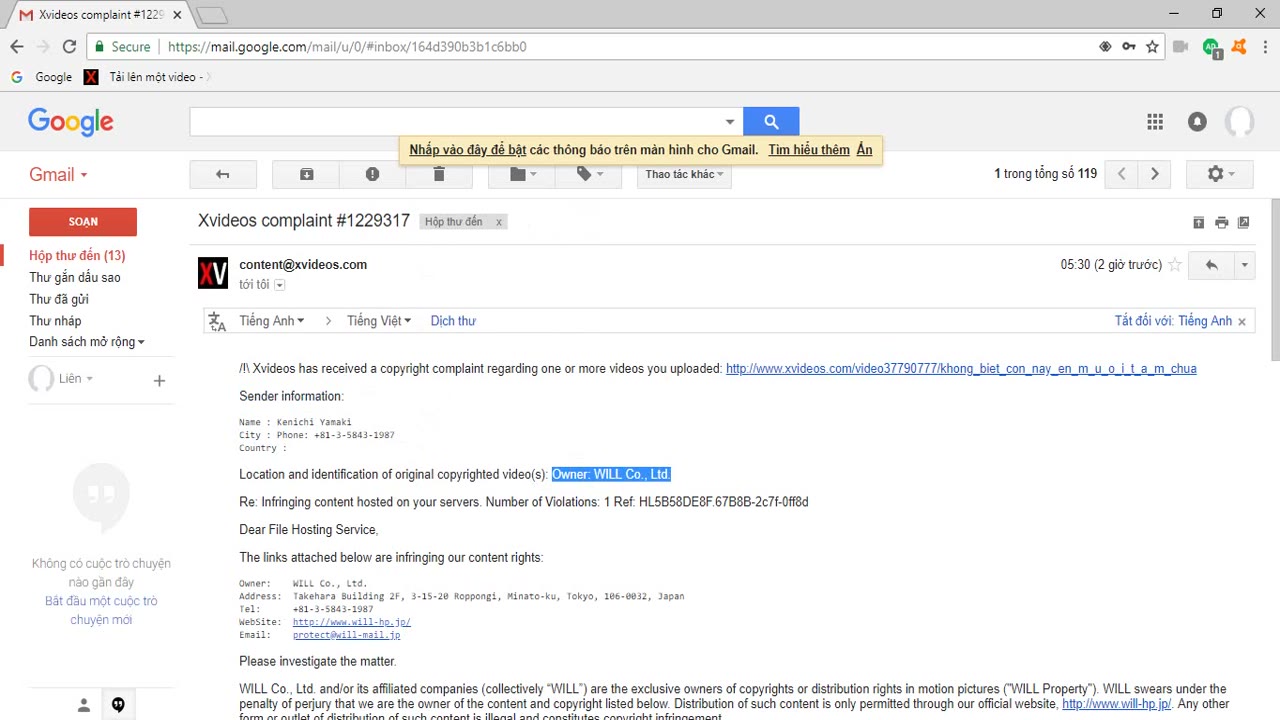The height and width of the screenshot is (720, 1280).
Task: Open more reply options dropdown
Action: 1245,265
